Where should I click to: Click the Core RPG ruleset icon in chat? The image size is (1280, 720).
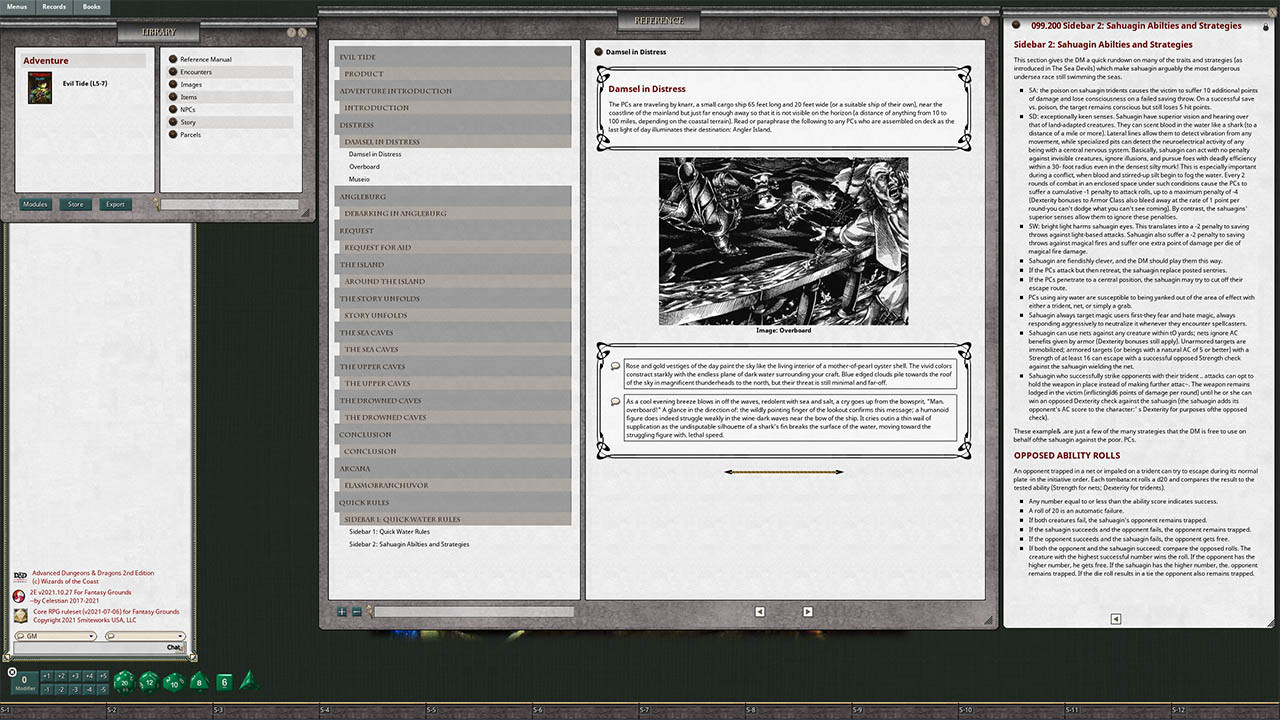20,614
